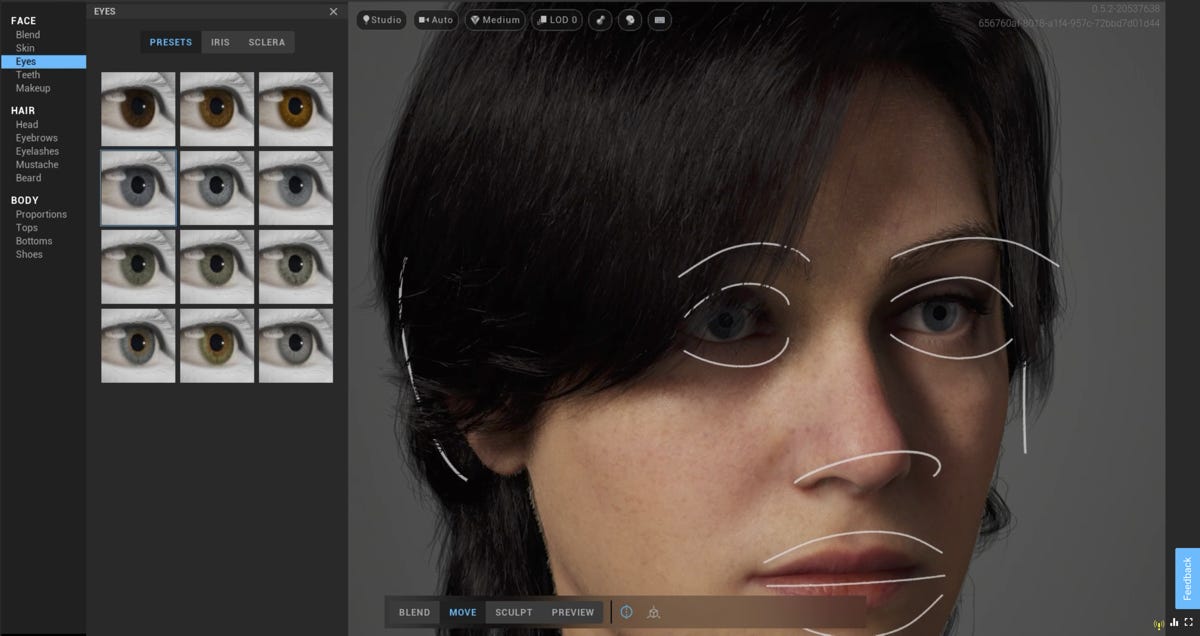The image size is (1200, 636).
Task: Open Makeup under Face in sidebar
Action: click(33, 88)
